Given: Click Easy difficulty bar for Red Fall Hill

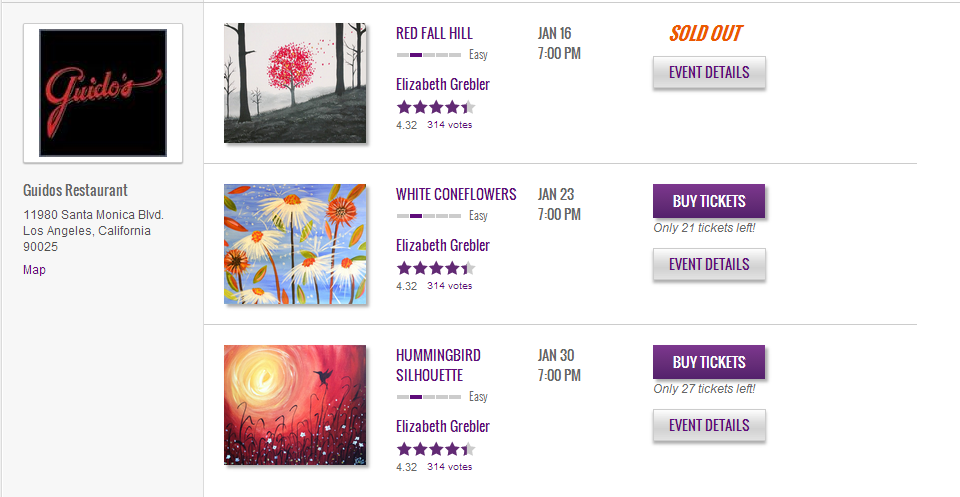Looking at the screenshot, I should [x=429, y=54].
